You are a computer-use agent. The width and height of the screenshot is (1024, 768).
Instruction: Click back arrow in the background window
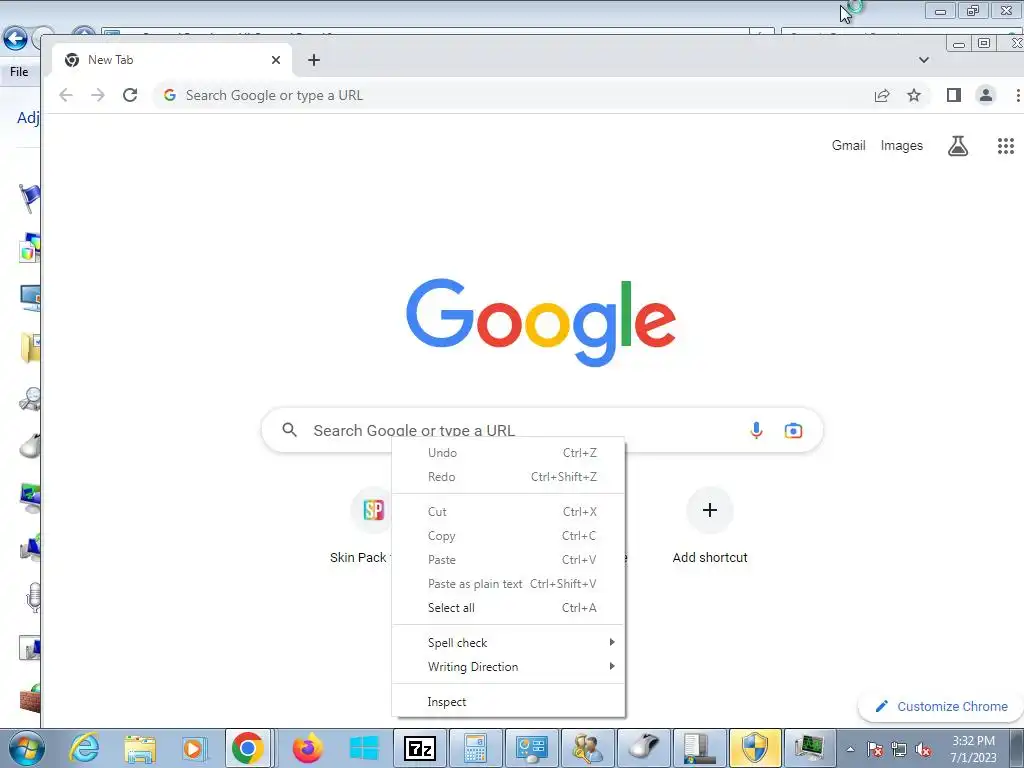(x=15, y=39)
